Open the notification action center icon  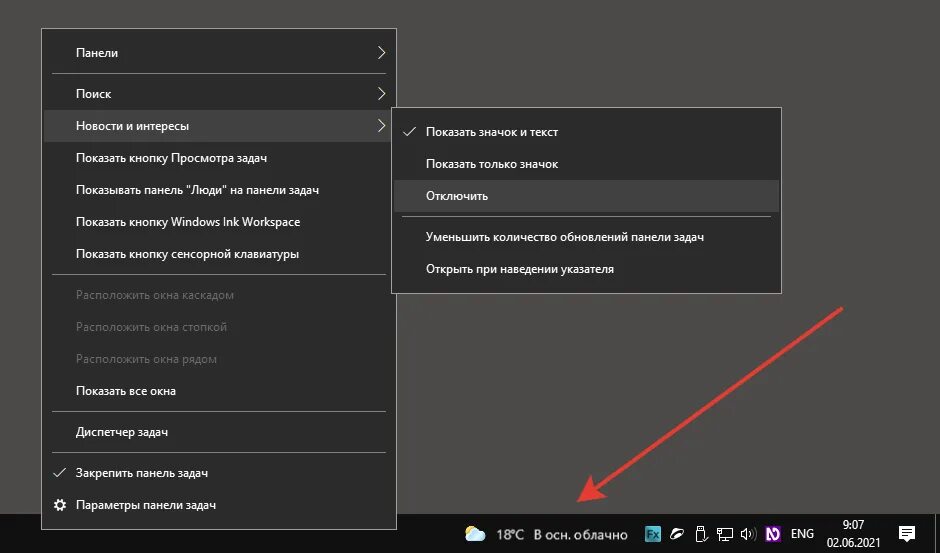coord(907,533)
